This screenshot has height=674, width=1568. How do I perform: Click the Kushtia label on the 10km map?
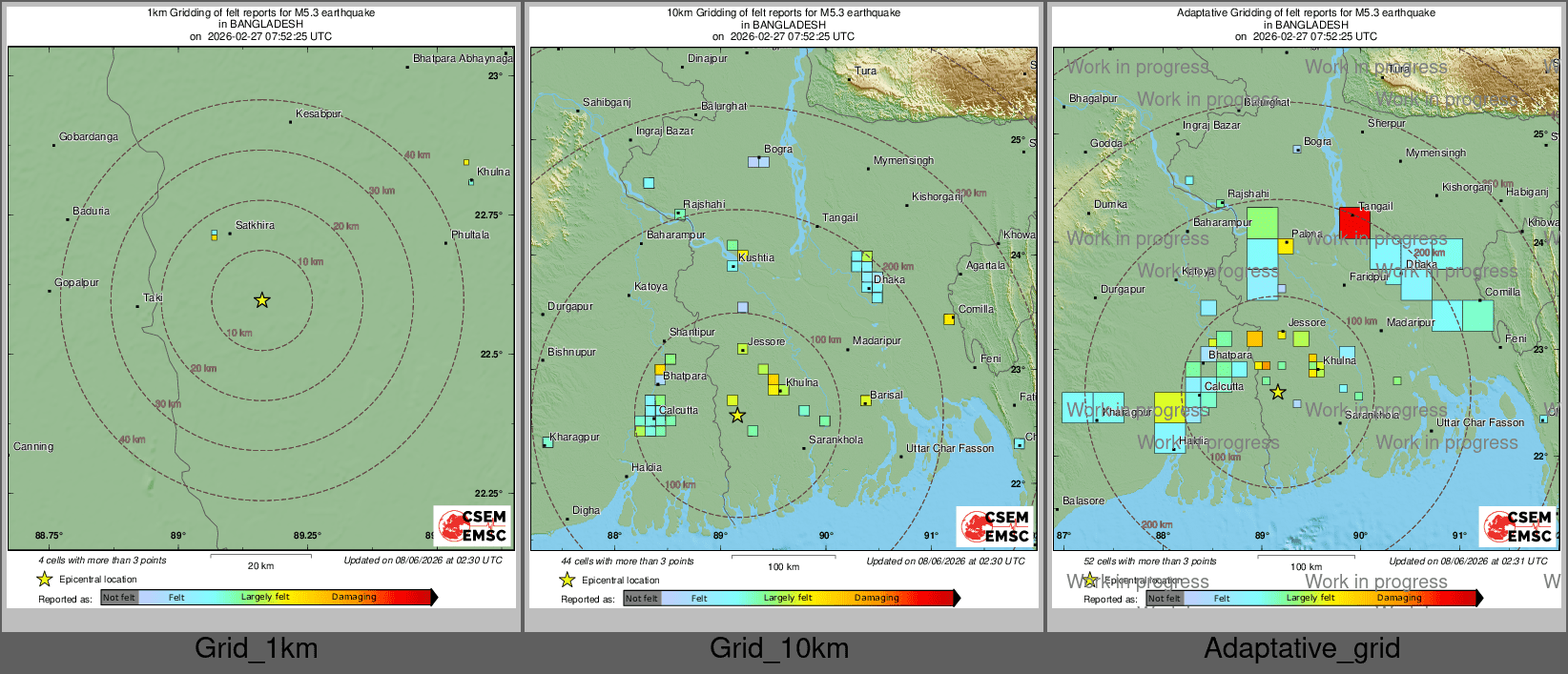[756, 257]
